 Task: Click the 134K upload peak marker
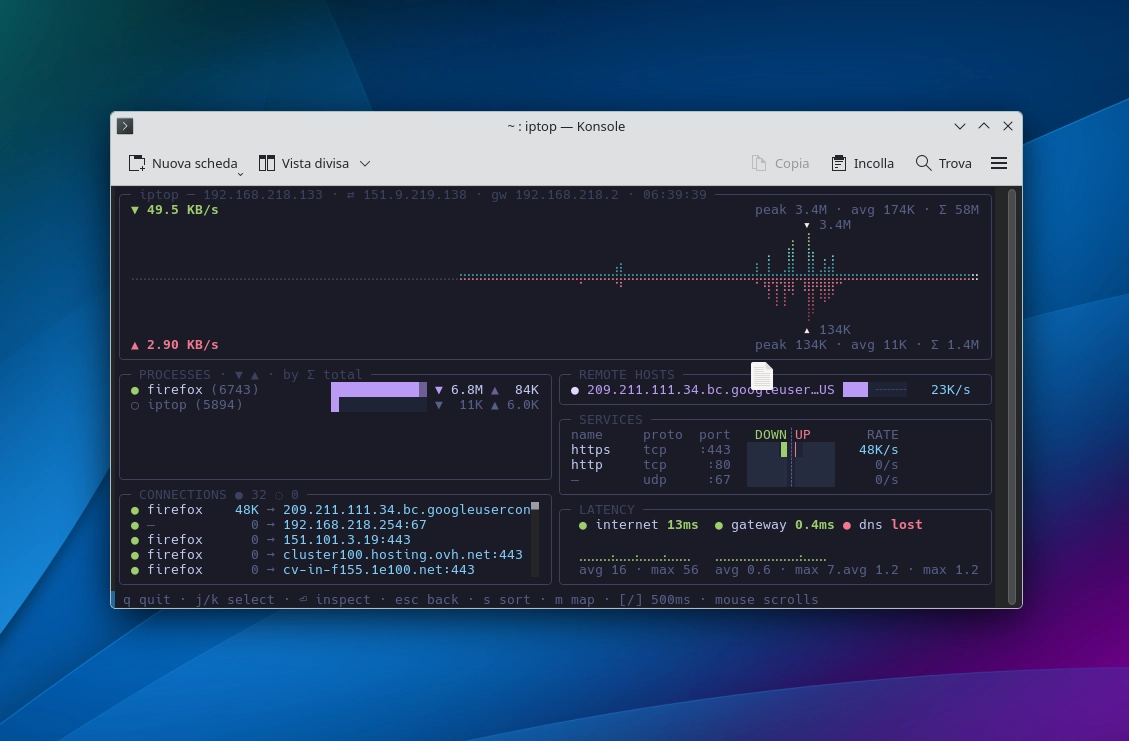[828, 329]
